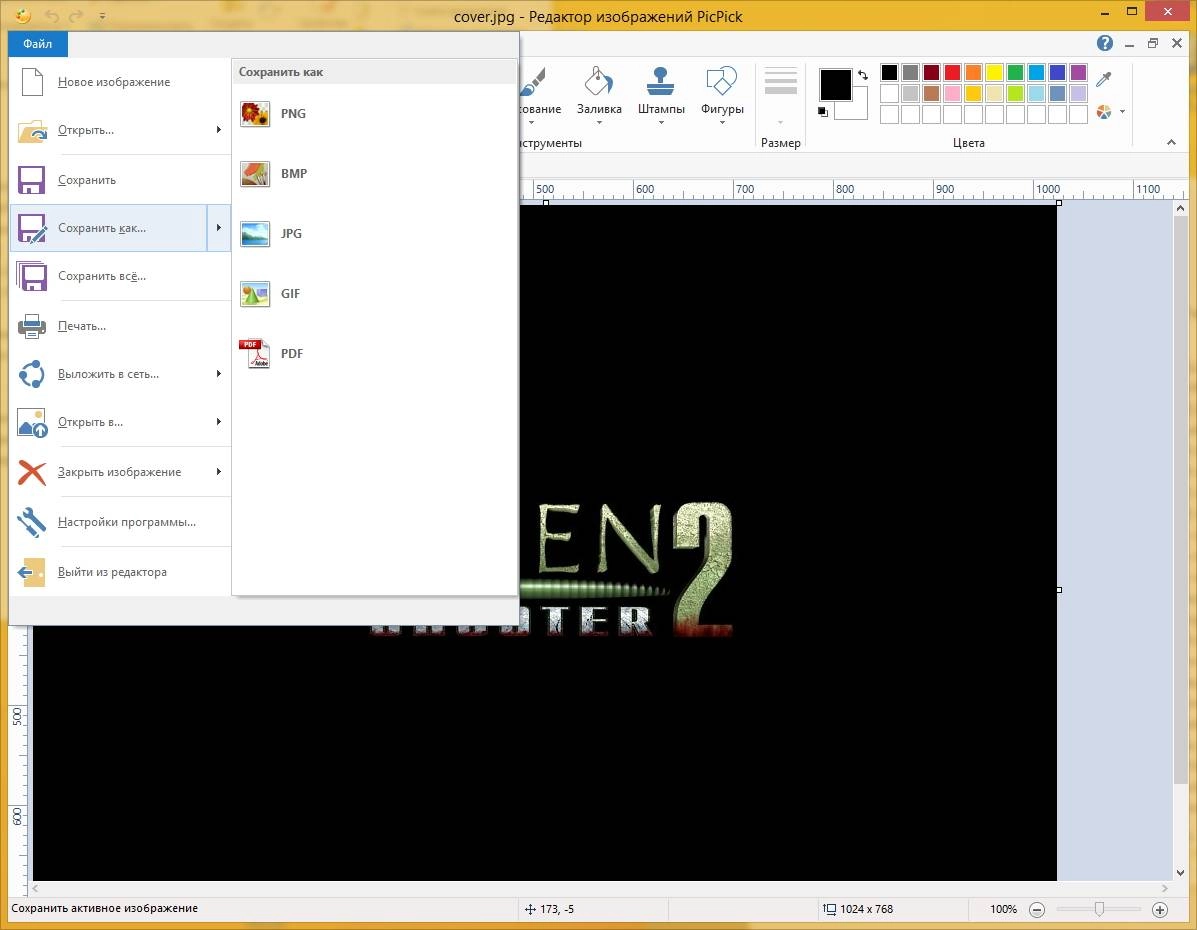The image size is (1197, 930).
Task: Click the vertical scrollbar up arrow
Action: pyautogui.click(x=1180, y=208)
